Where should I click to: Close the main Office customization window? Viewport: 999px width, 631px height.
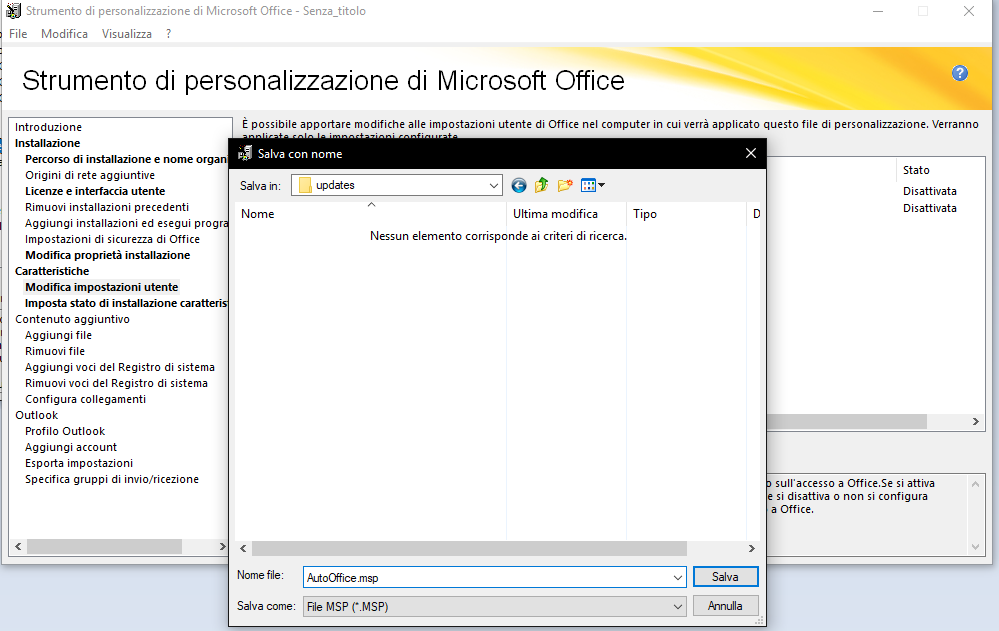(968, 11)
